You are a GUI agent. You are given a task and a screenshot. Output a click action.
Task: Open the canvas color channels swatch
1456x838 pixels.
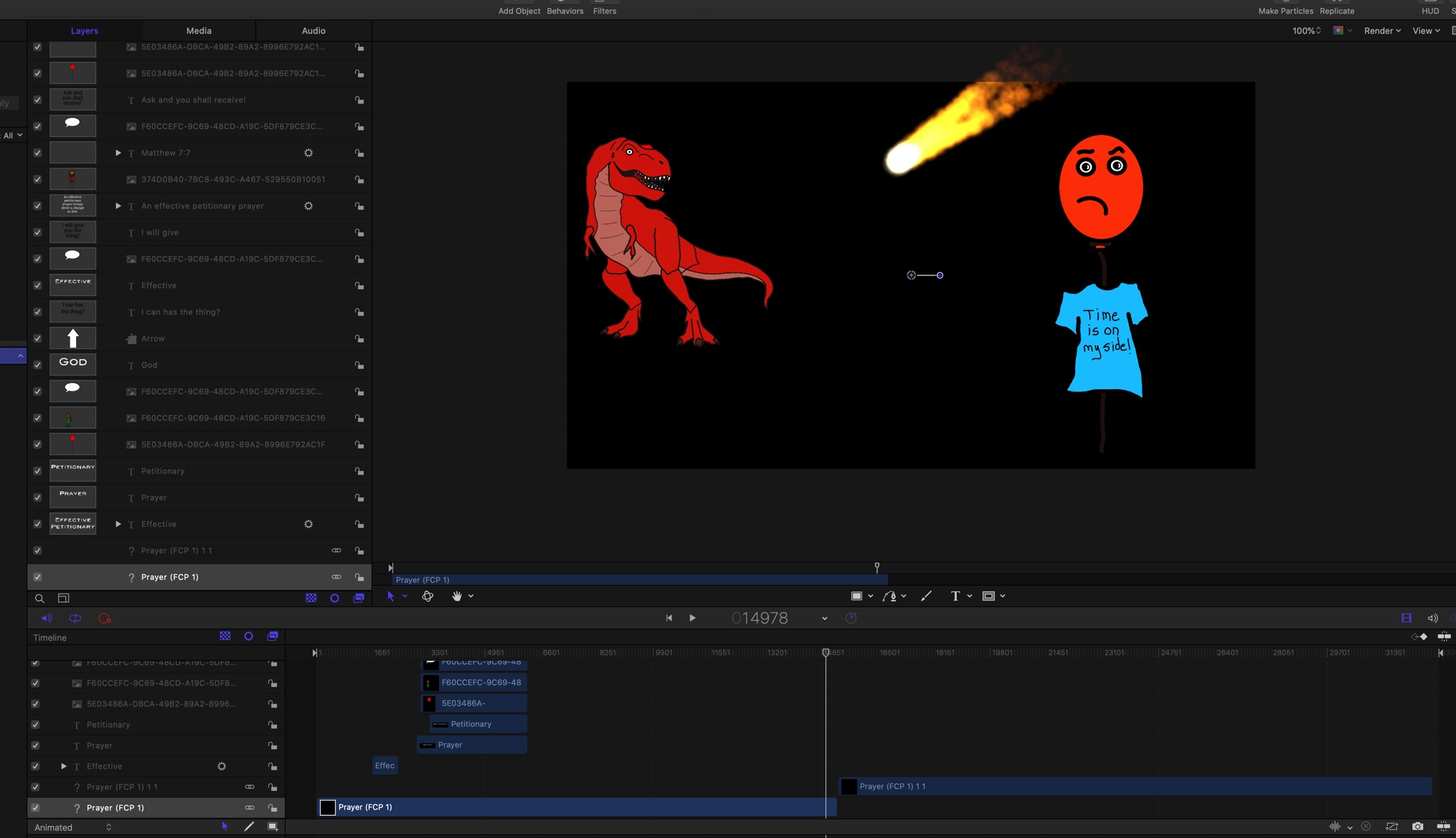tap(1338, 31)
